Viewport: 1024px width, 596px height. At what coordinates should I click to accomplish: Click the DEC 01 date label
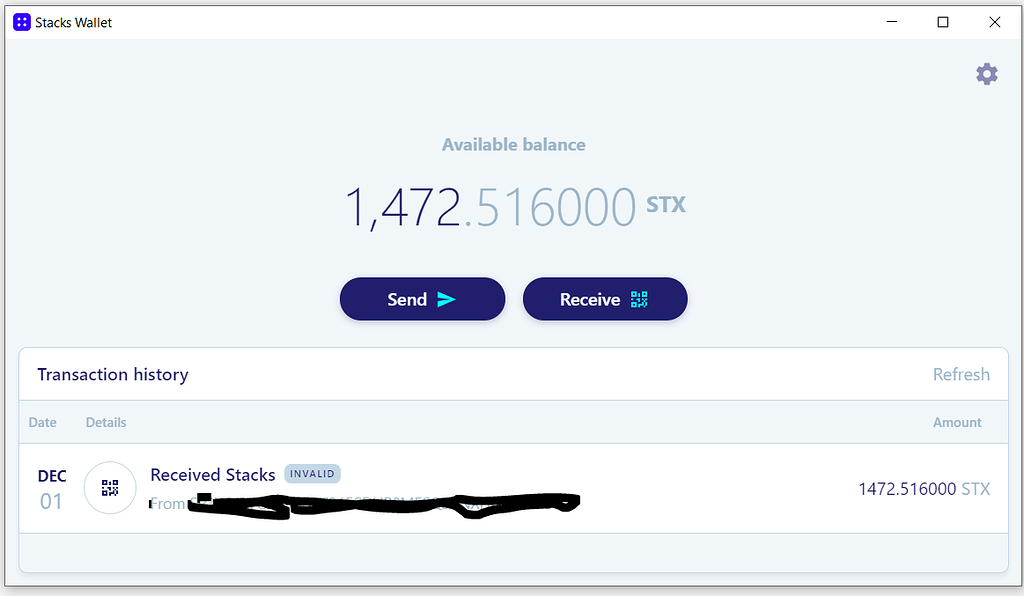[52, 488]
